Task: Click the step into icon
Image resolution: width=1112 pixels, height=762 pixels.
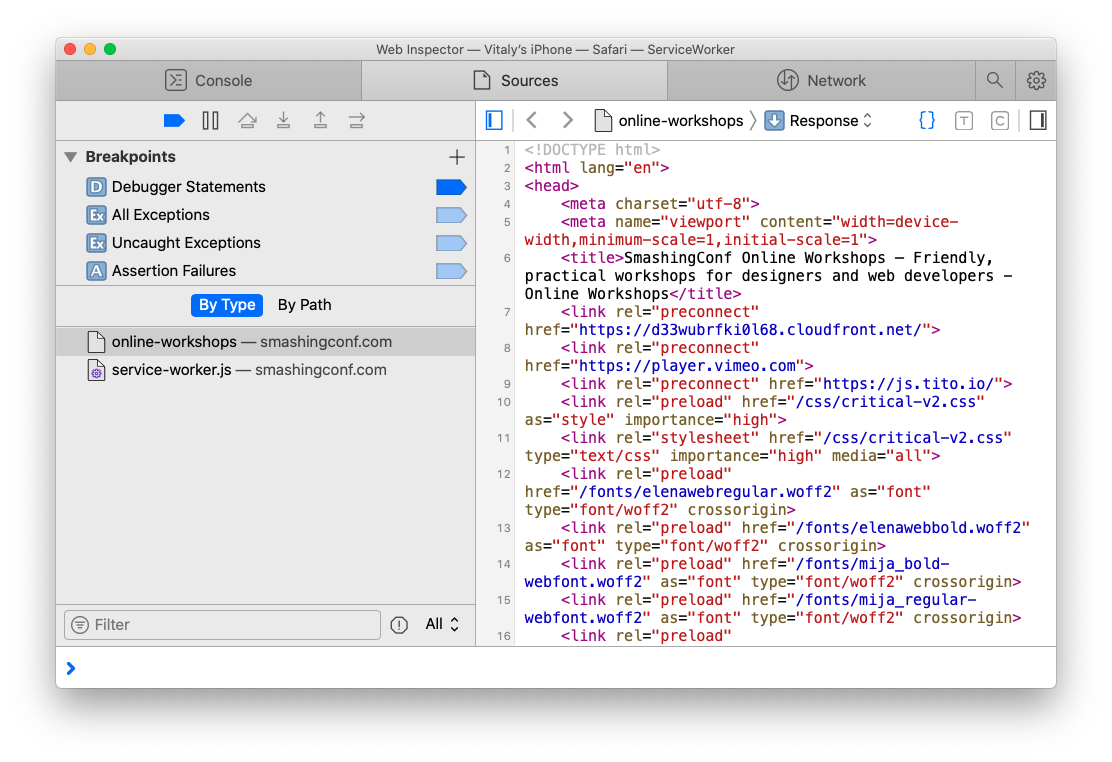Action: point(284,121)
